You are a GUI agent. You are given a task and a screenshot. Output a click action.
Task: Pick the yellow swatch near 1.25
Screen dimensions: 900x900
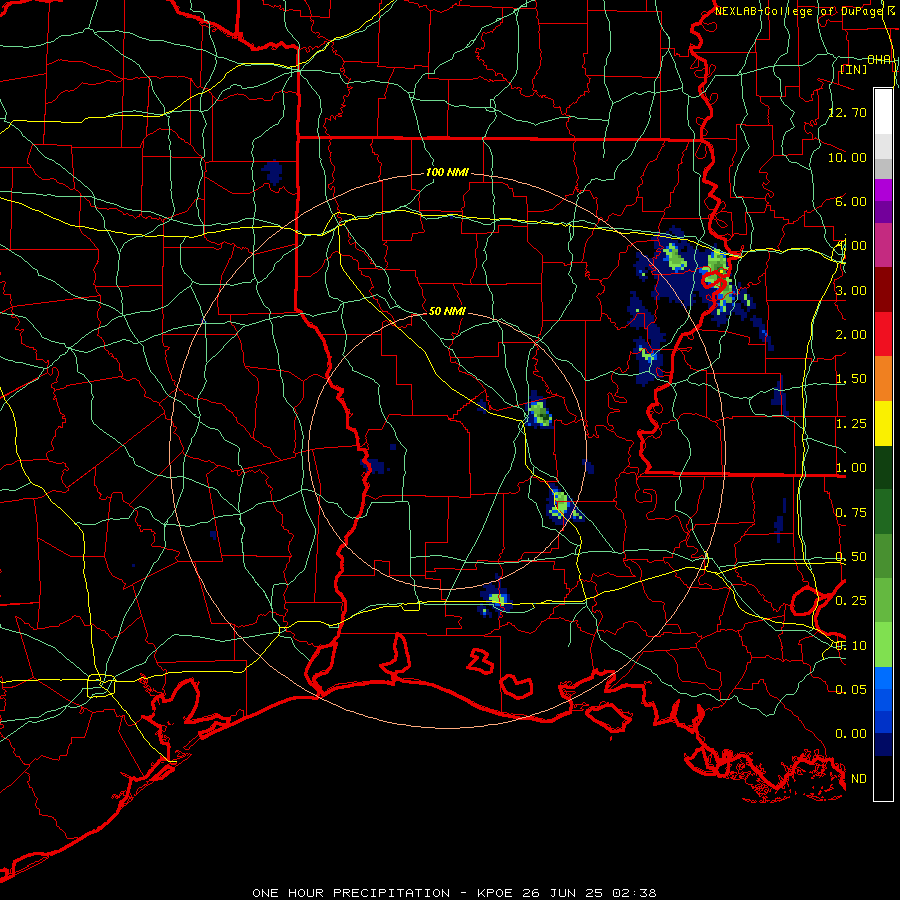pos(883,423)
